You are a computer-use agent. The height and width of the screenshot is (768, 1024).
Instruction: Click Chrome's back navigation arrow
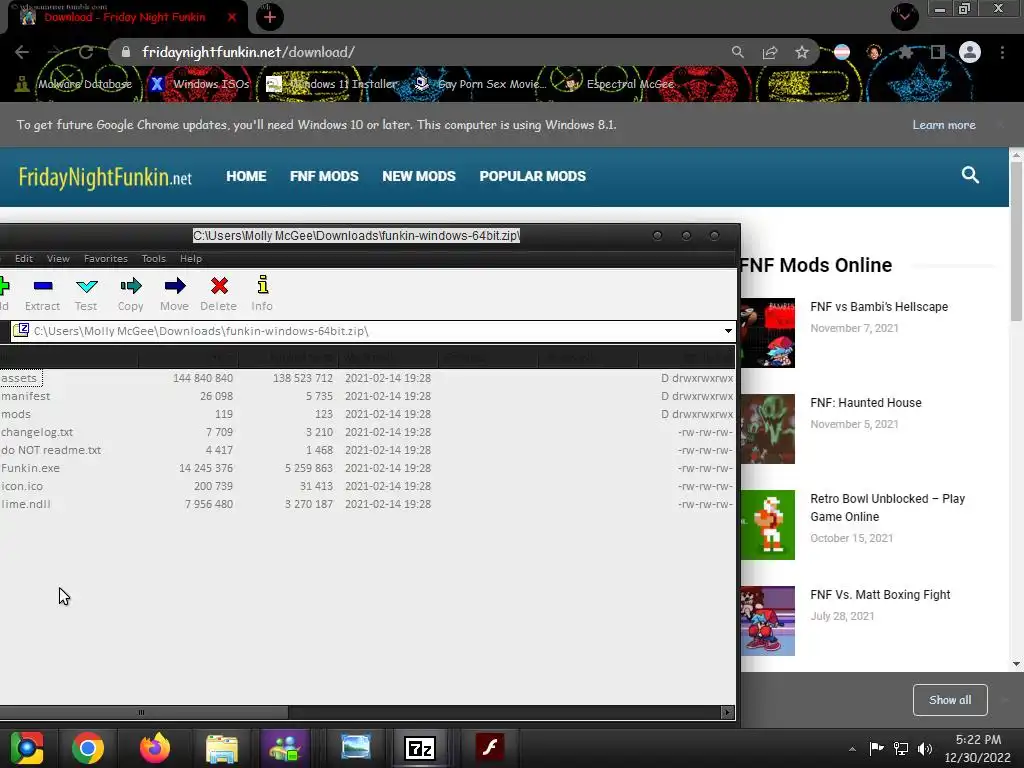pyautogui.click(x=22, y=52)
